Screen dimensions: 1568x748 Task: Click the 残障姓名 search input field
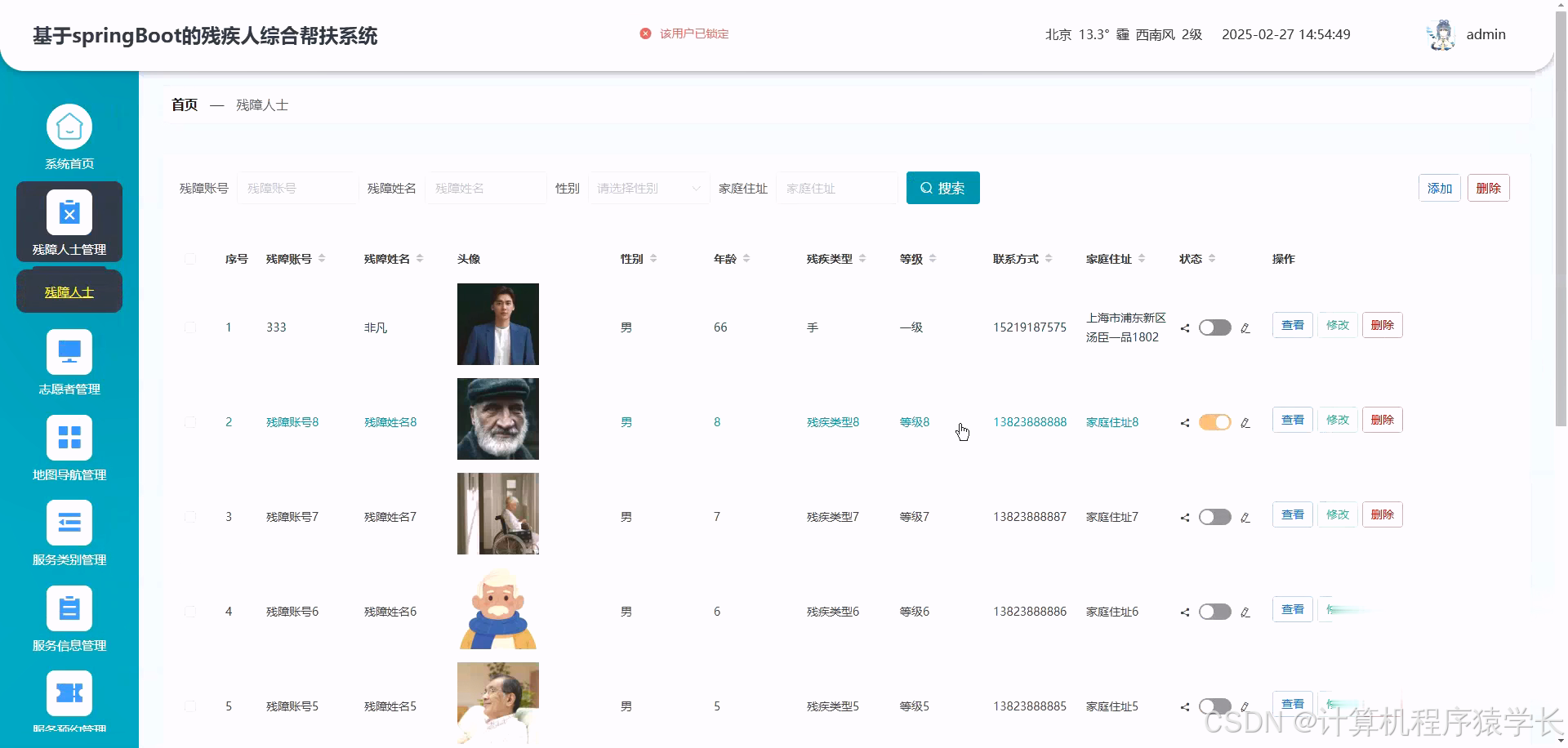click(486, 187)
